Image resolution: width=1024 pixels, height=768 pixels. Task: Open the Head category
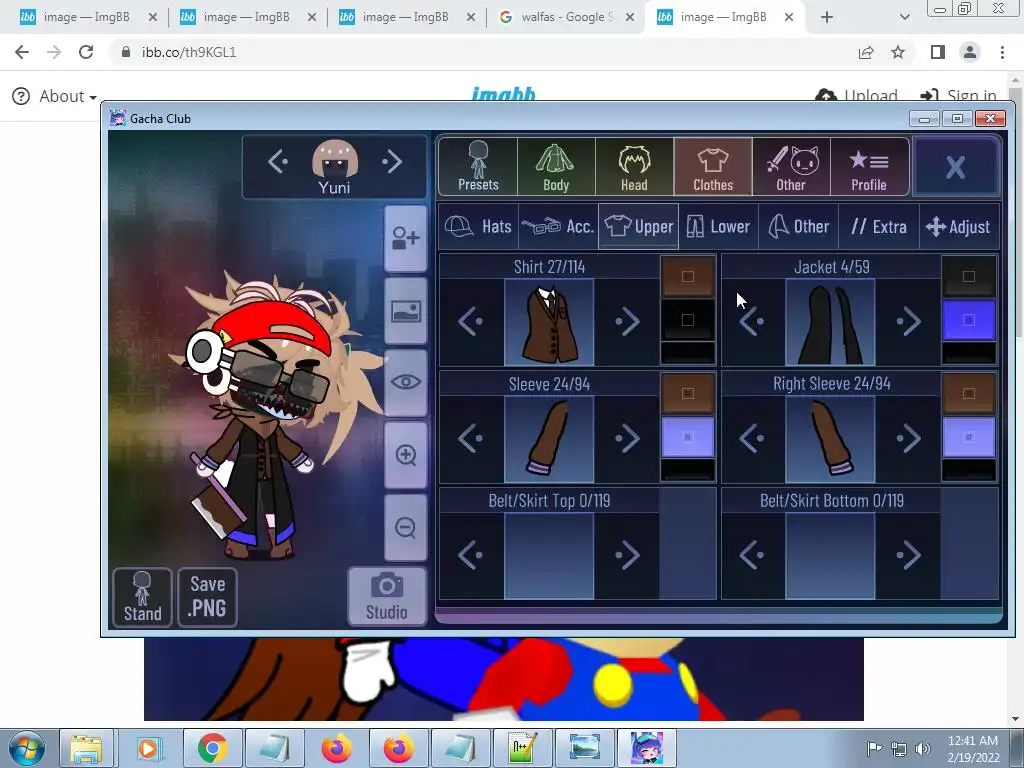point(634,167)
